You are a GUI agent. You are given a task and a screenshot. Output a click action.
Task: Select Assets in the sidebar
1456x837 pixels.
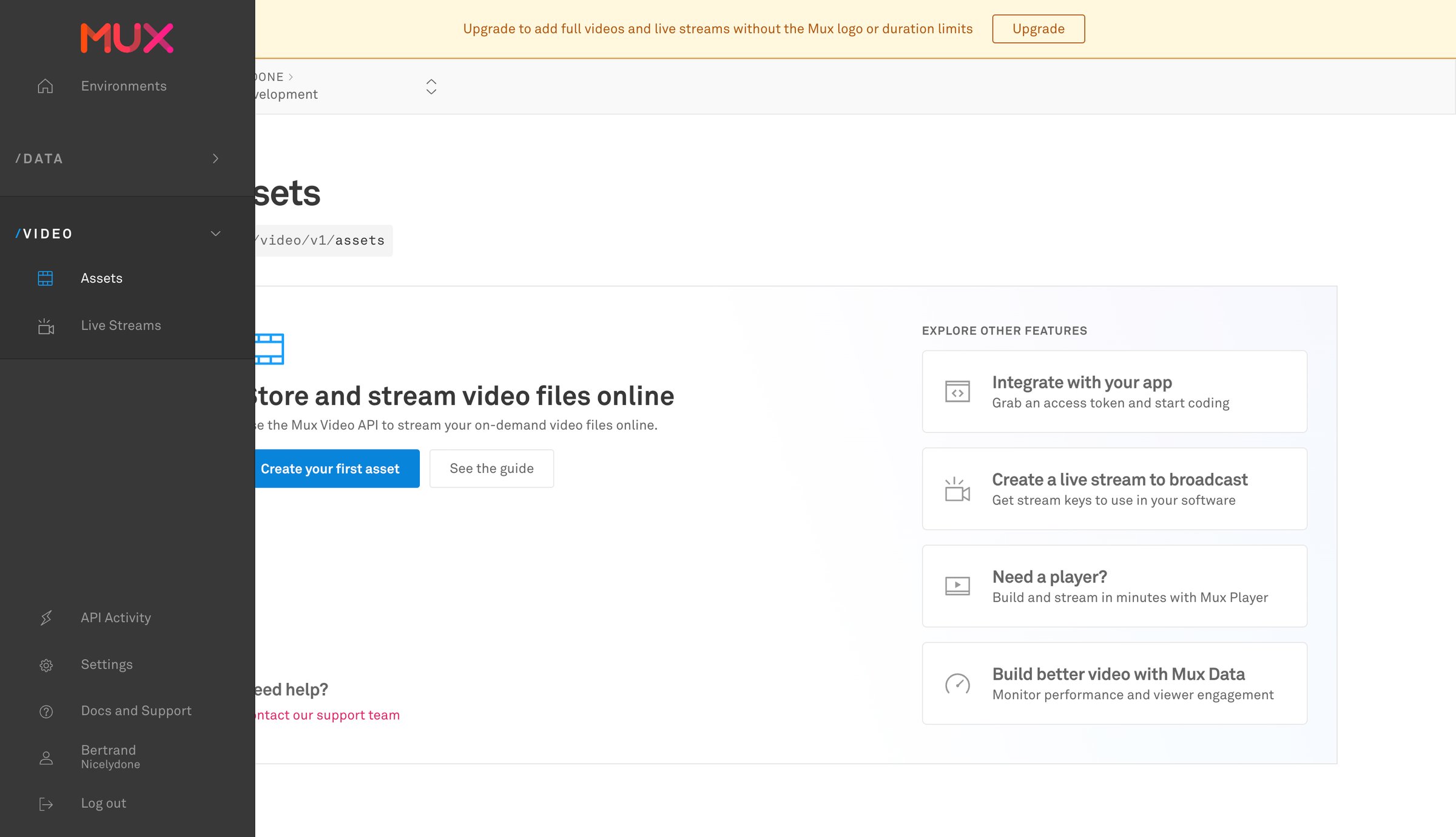click(102, 278)
